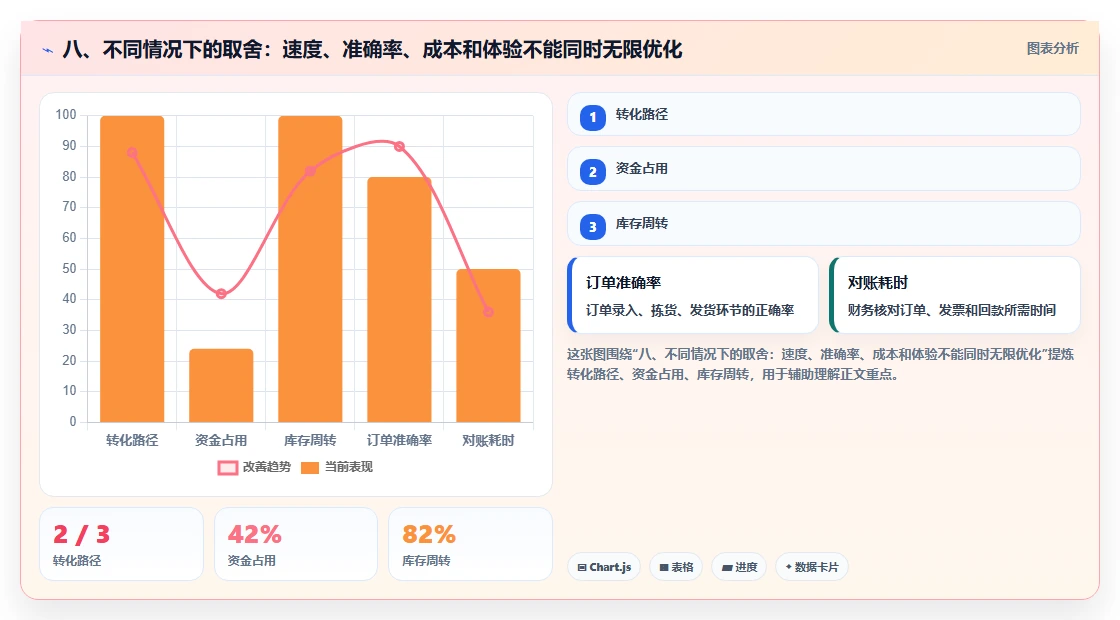This screenshot has width=1120, height=620.
Task: Open the 对账耗时 info card
Action: 955,295
